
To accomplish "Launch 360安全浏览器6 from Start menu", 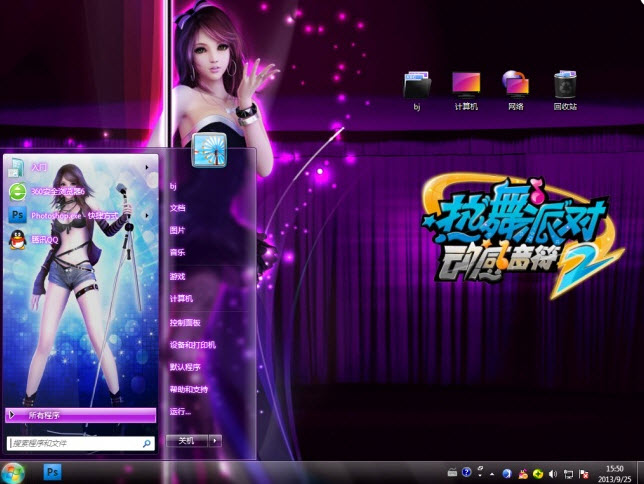I will (80, 191).
